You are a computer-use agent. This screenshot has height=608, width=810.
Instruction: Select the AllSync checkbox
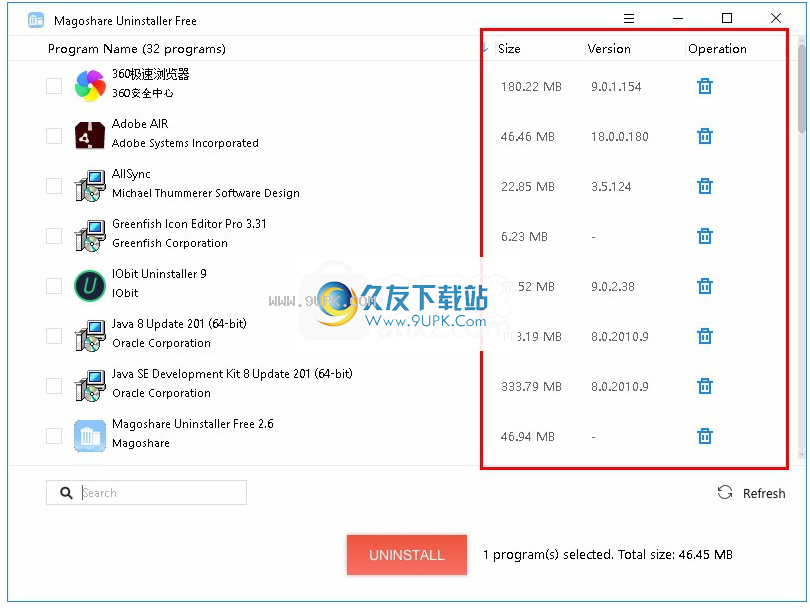54,185
